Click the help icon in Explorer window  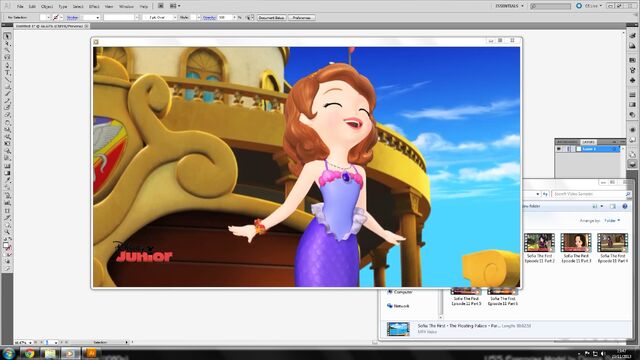(625, 207)
